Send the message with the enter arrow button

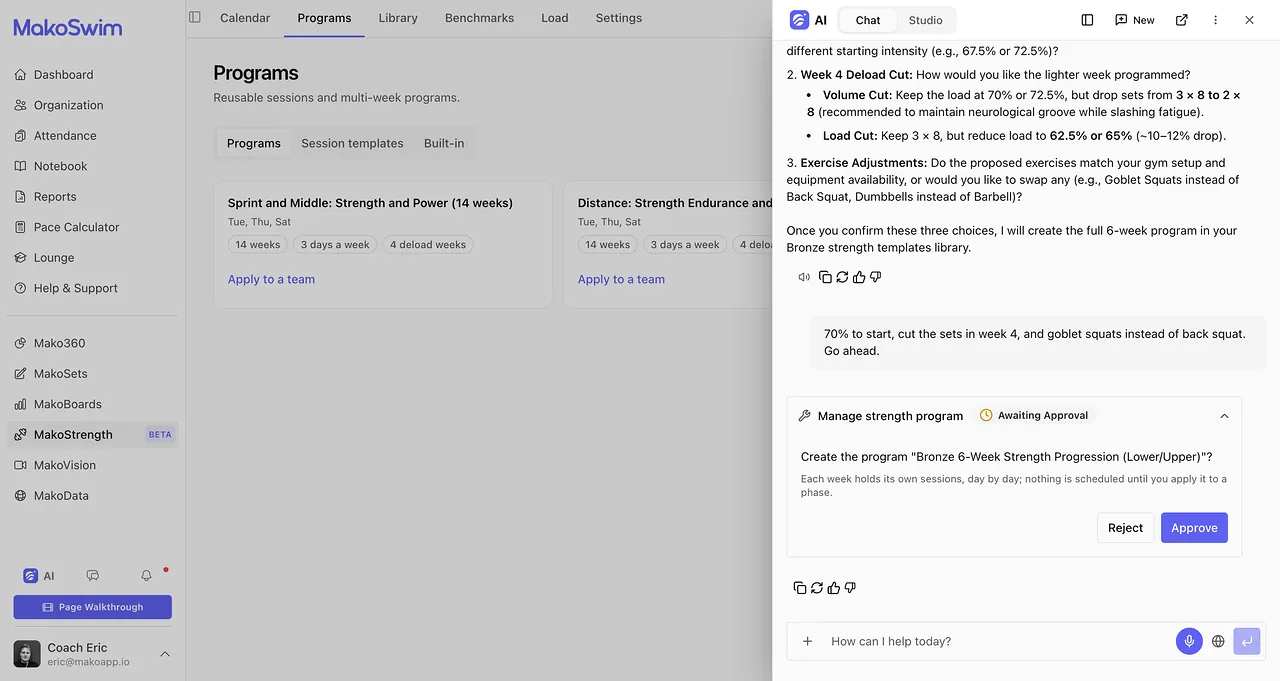(1247, 641)
